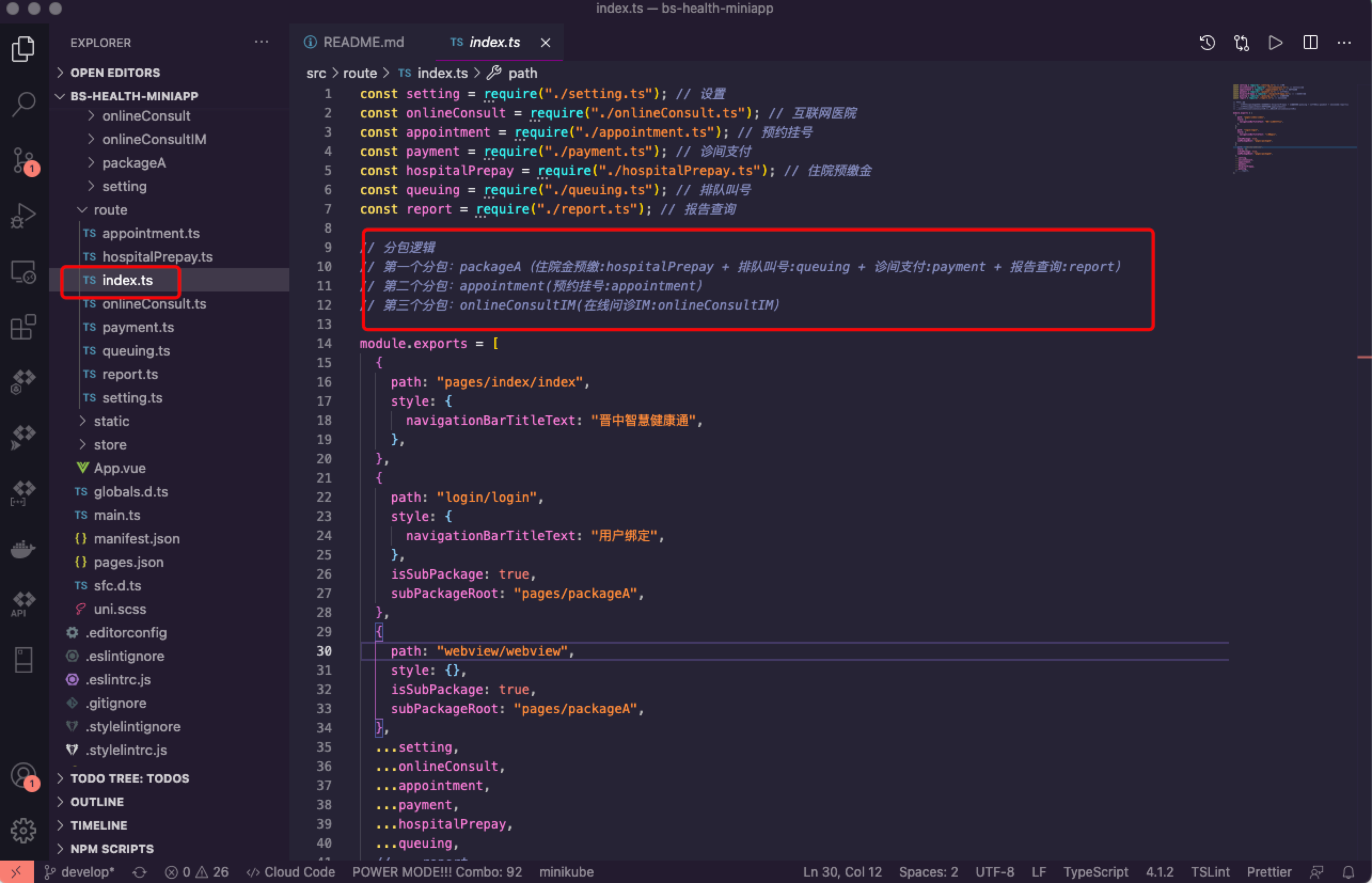Expand the setting folder

click(124, 186)
